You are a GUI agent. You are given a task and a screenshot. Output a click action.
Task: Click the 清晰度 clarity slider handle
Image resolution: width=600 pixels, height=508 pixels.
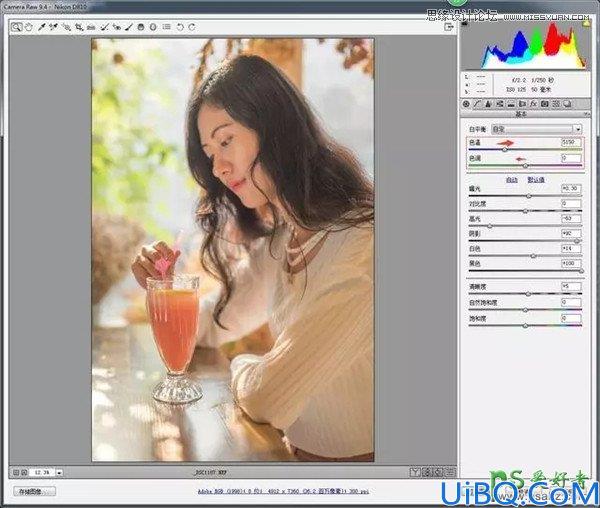click(528, 294)
